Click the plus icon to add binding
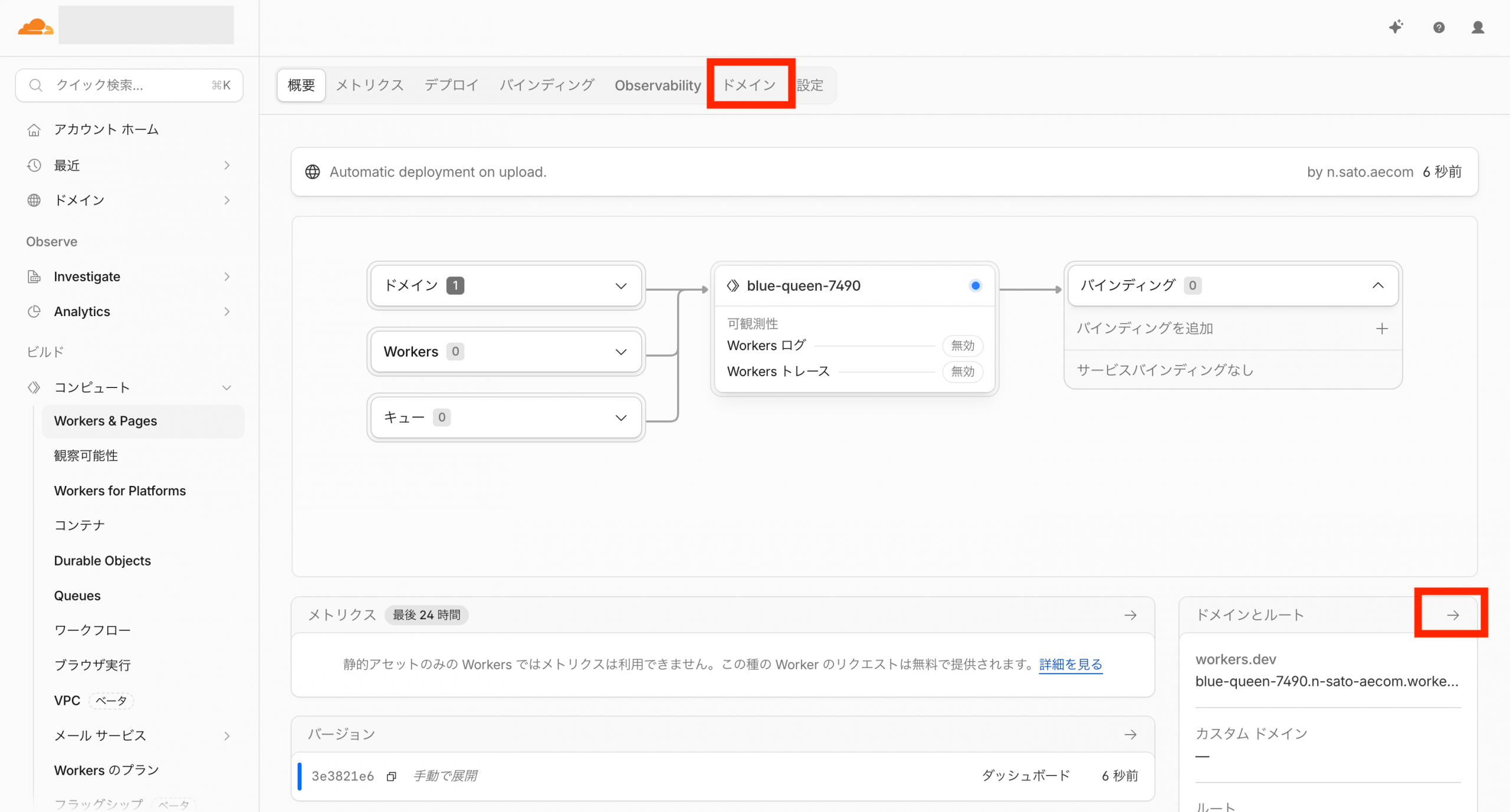The height and width of the screenshot is (812, 1510). coord(1381,328)
